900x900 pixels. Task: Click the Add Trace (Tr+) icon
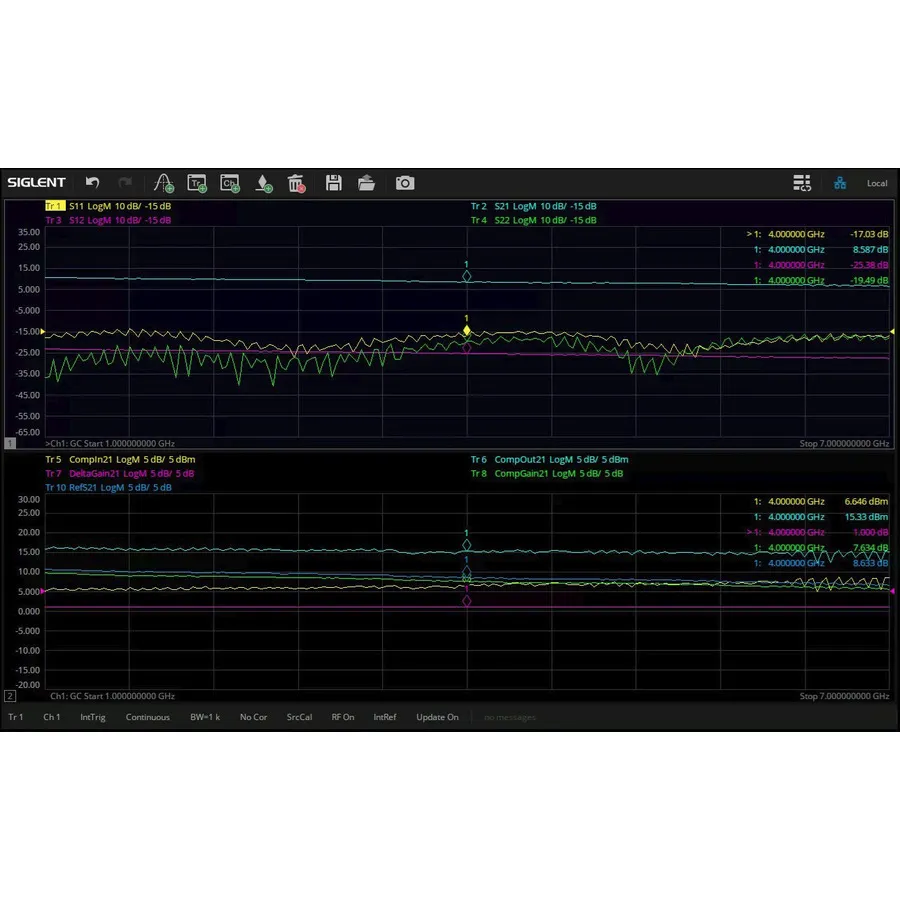tap(196, 183)
